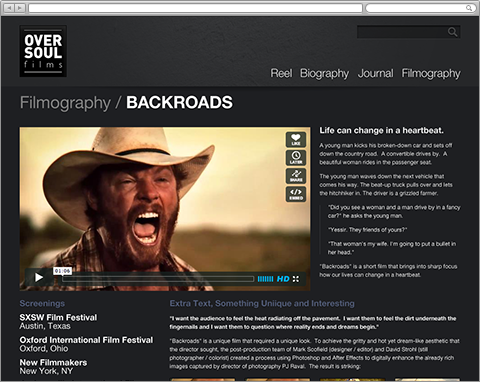Enter fullscreen mode on video player
Image resolution: width=480 pixels, height=382 pixels.
click(296, 279)
